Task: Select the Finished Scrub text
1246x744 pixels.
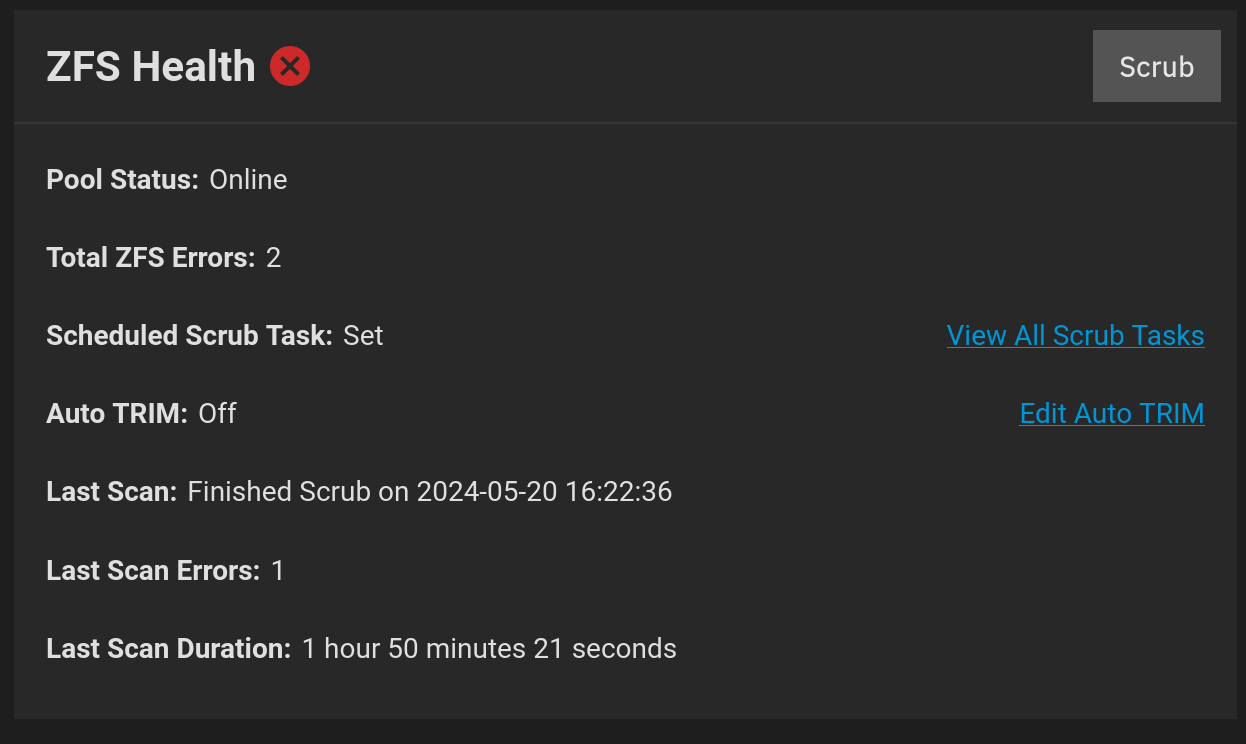Action: tap(279, 491)
